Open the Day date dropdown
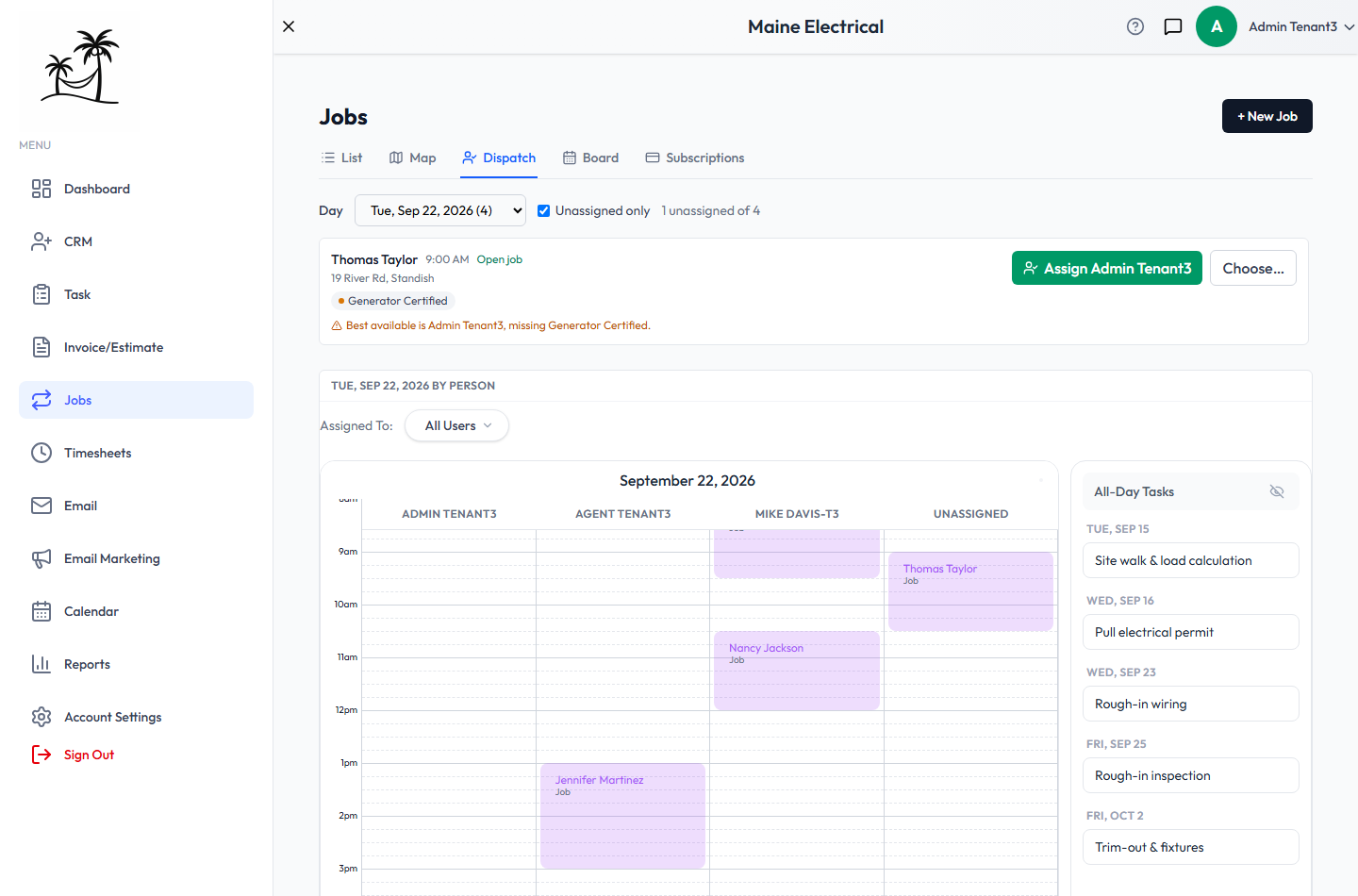1358x896 pixels. click(440, 210)
